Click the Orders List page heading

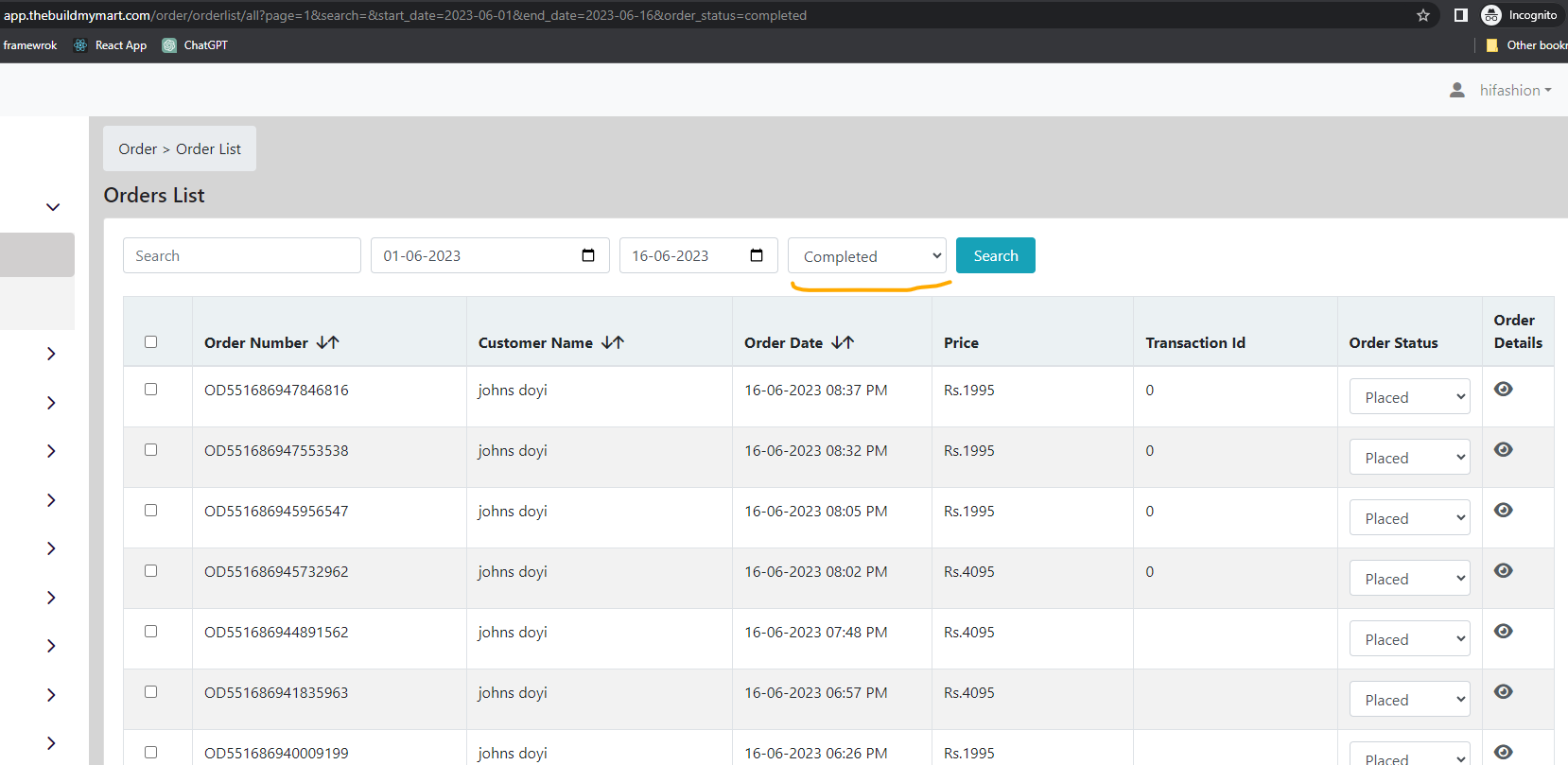tap(154, 195)
